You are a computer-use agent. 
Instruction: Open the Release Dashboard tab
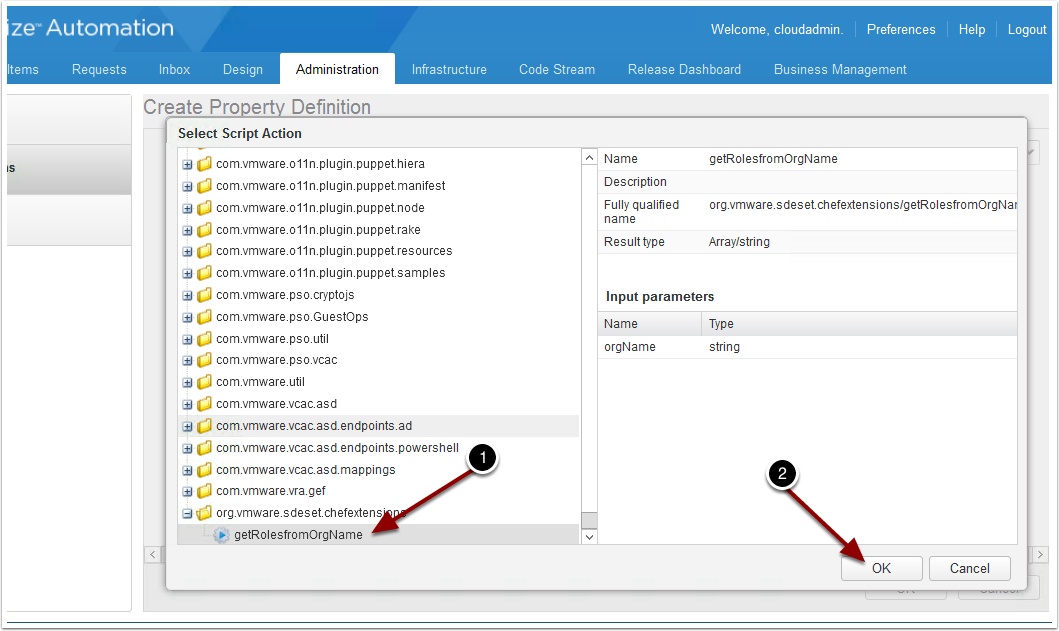pyautogui.click(x=684, y=70)
